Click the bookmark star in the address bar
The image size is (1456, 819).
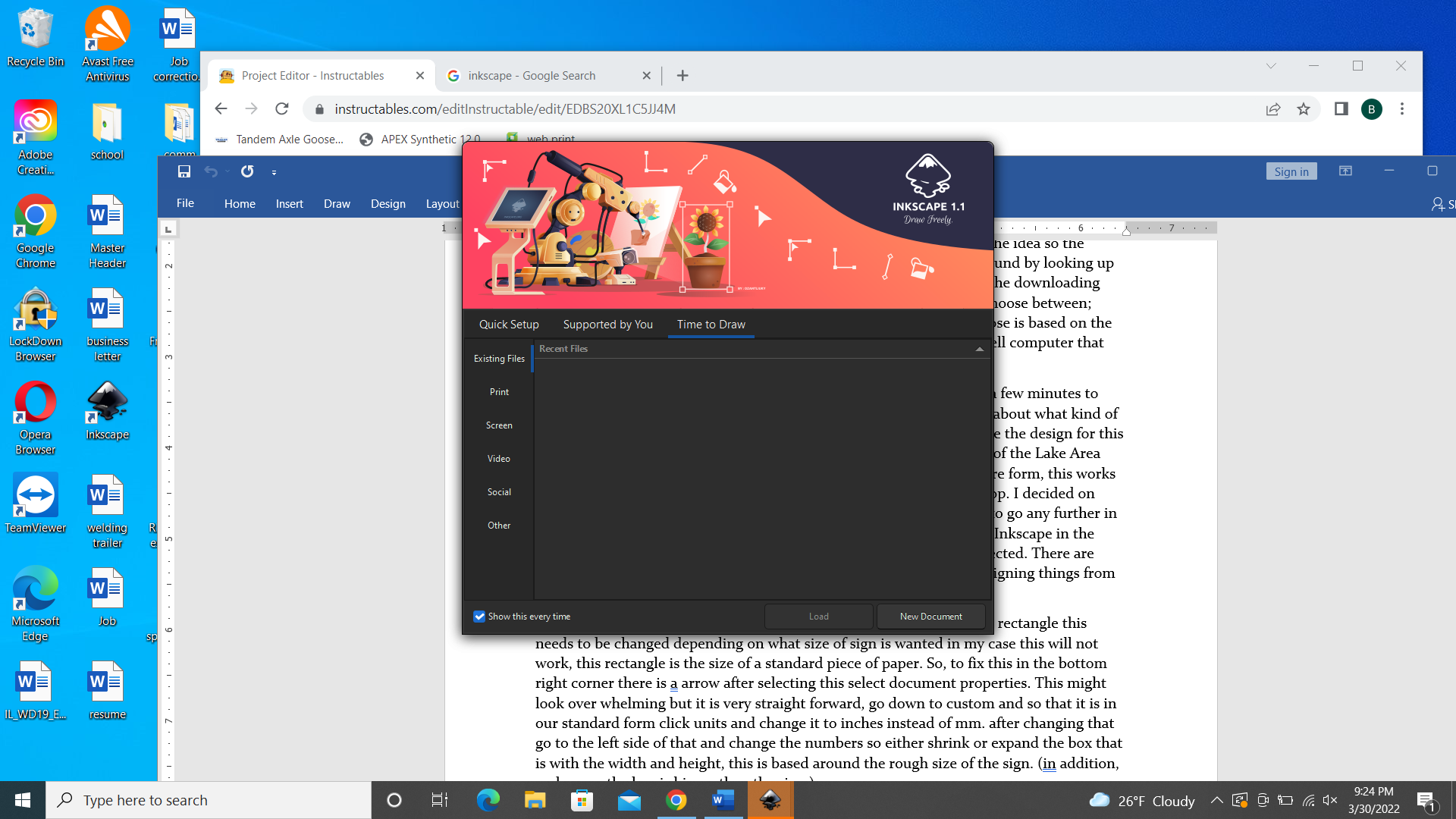coord(1304,108)
